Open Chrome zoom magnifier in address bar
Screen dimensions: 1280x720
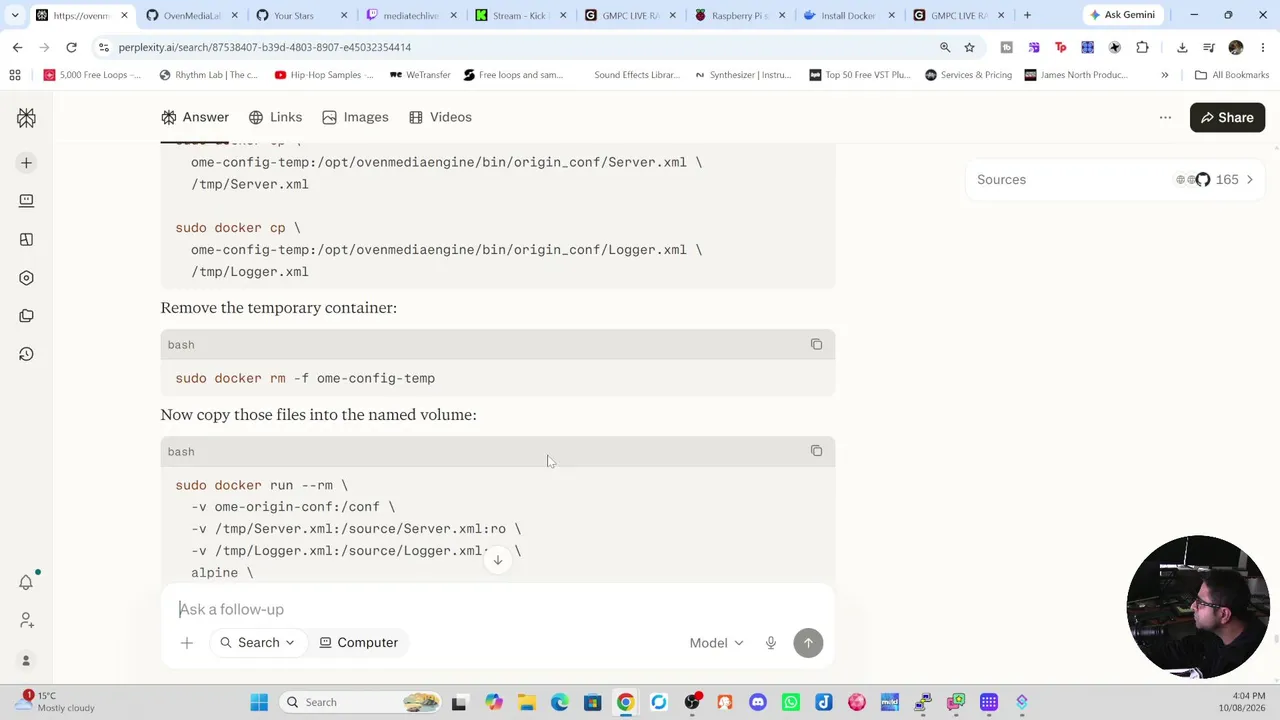click(x=945, y=47)
